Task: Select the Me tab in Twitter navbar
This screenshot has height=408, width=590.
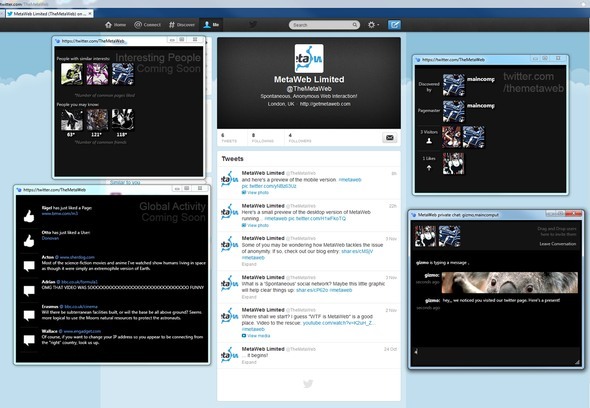Action: 211,25
